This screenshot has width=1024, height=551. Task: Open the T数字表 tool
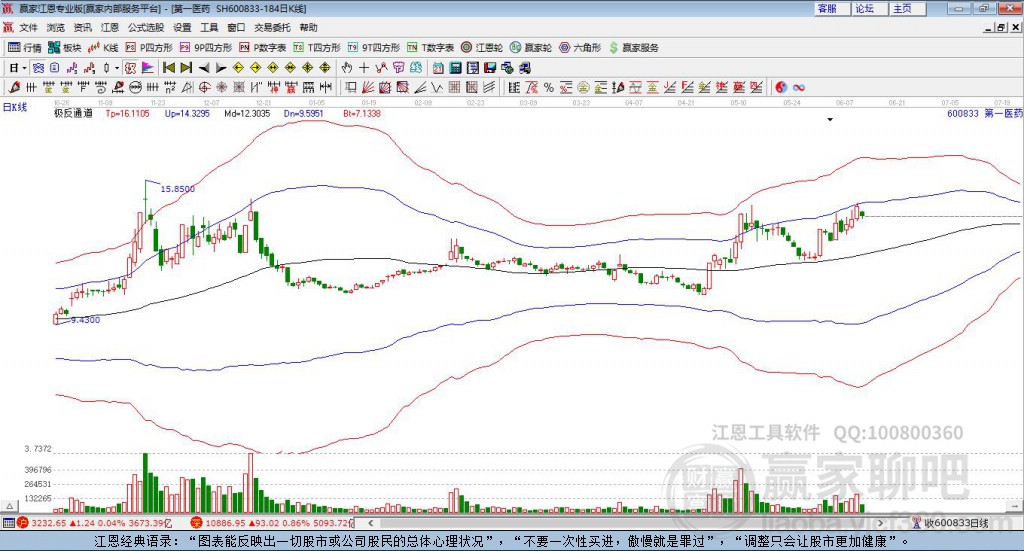pos(430,48)
